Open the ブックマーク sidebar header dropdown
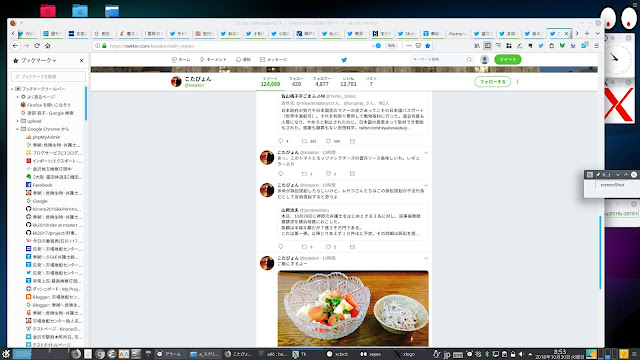Viewport: 640px width, 360px height. click(x=38, y=60)
